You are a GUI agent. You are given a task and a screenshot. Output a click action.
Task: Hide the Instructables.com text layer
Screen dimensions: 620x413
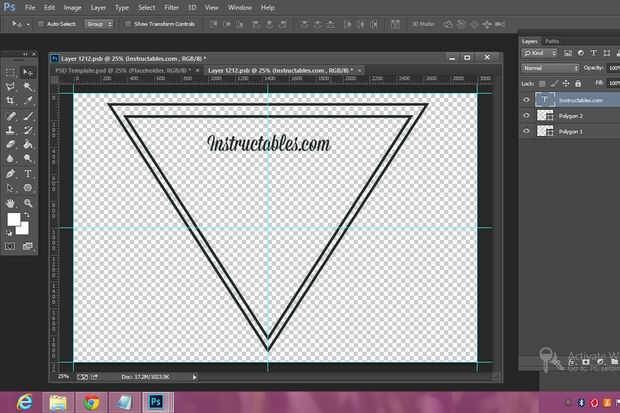tap(526, 100)
